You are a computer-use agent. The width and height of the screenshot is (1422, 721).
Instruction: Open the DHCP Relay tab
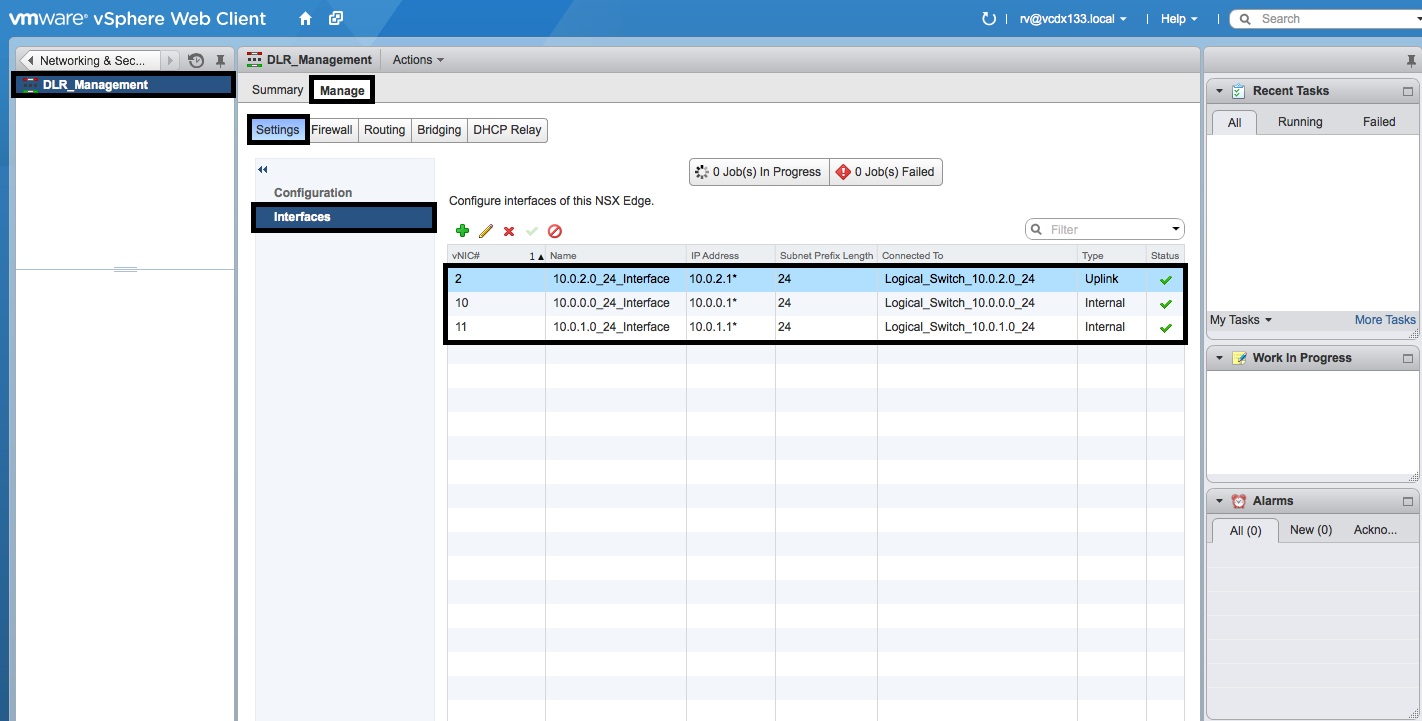[x=507, y=130]
